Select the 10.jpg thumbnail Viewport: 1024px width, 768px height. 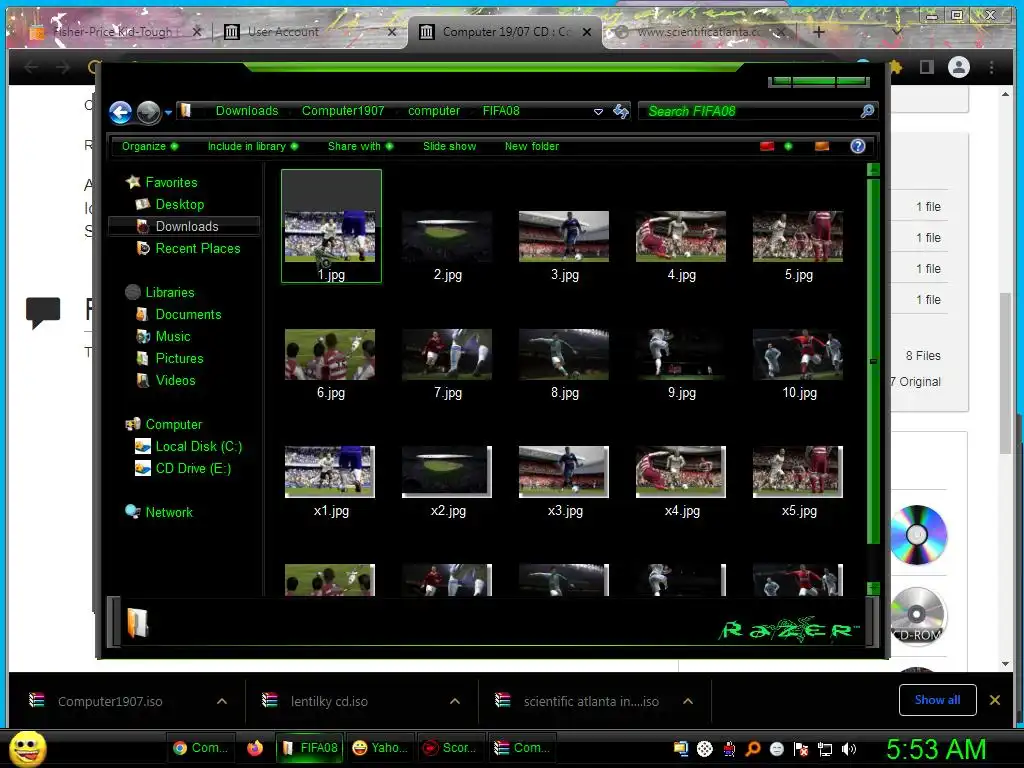[x=798, y=355]
